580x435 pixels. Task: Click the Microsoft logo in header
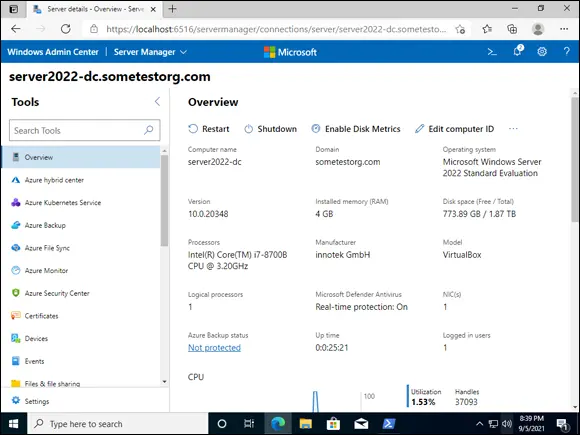click(290, 52)
